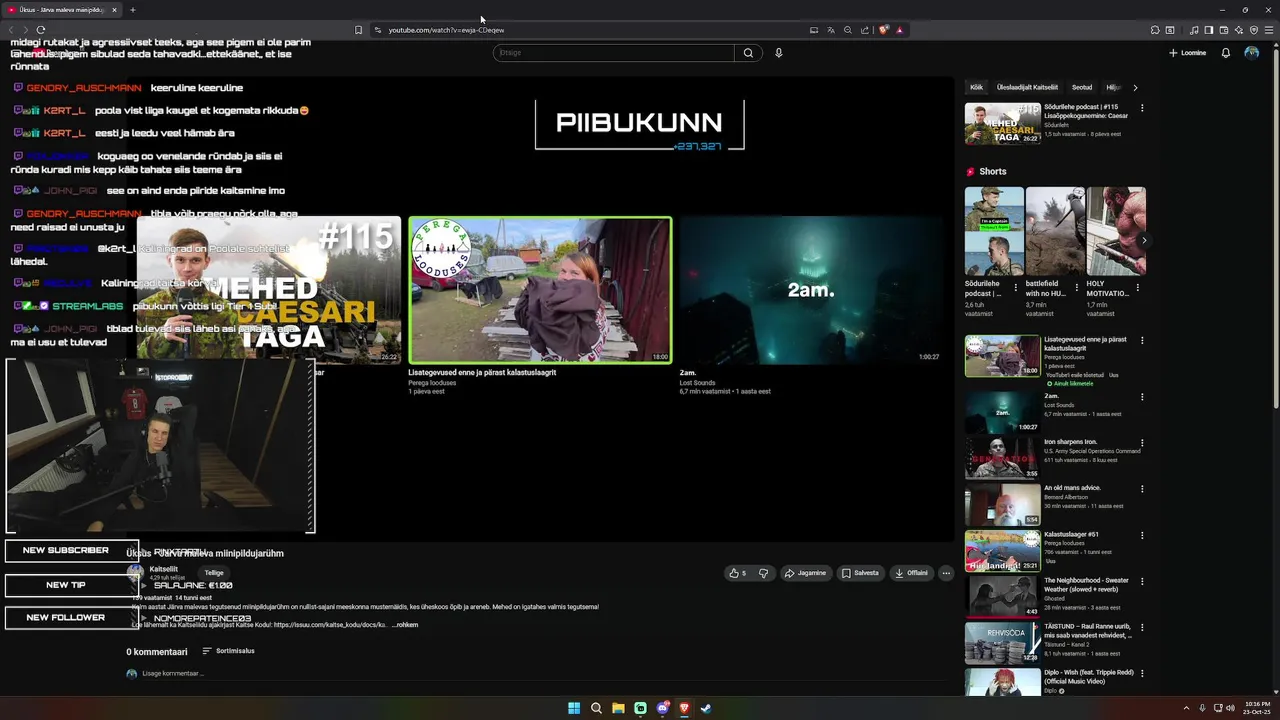Select the Kõik filter chip
The image size is (1280, 720).
976,88
